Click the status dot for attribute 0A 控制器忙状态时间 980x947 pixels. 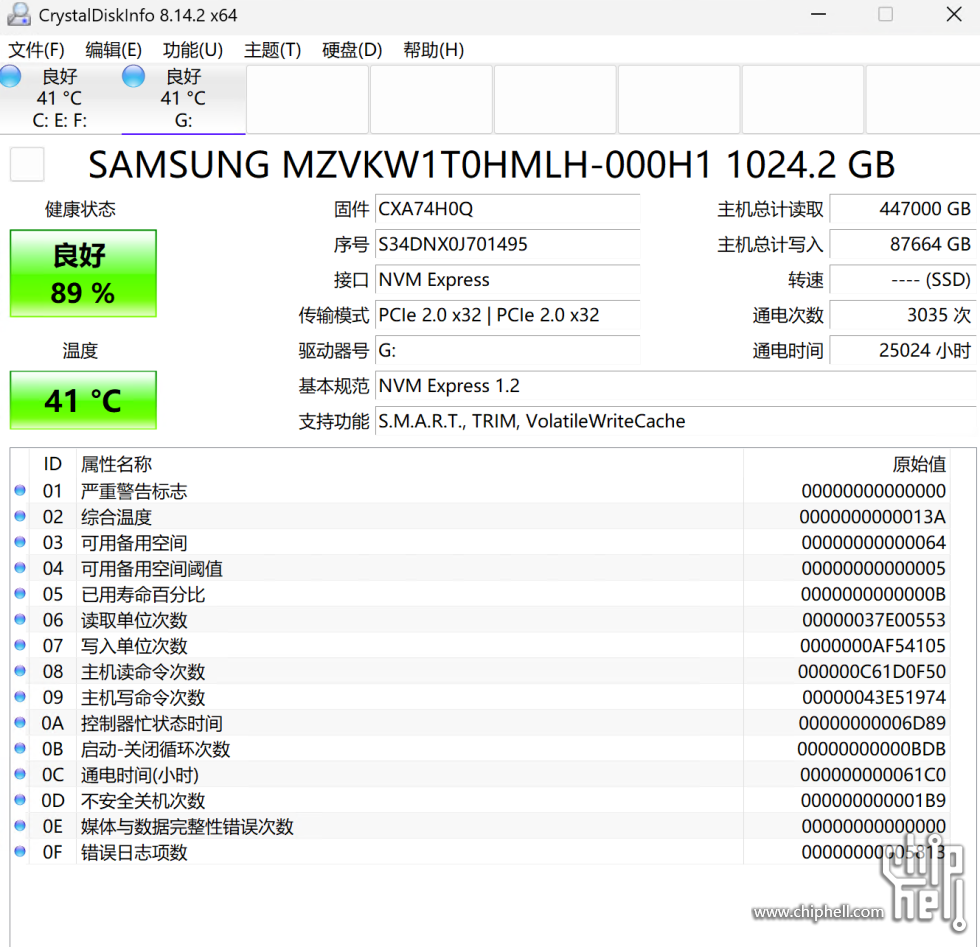pos(20,723)
